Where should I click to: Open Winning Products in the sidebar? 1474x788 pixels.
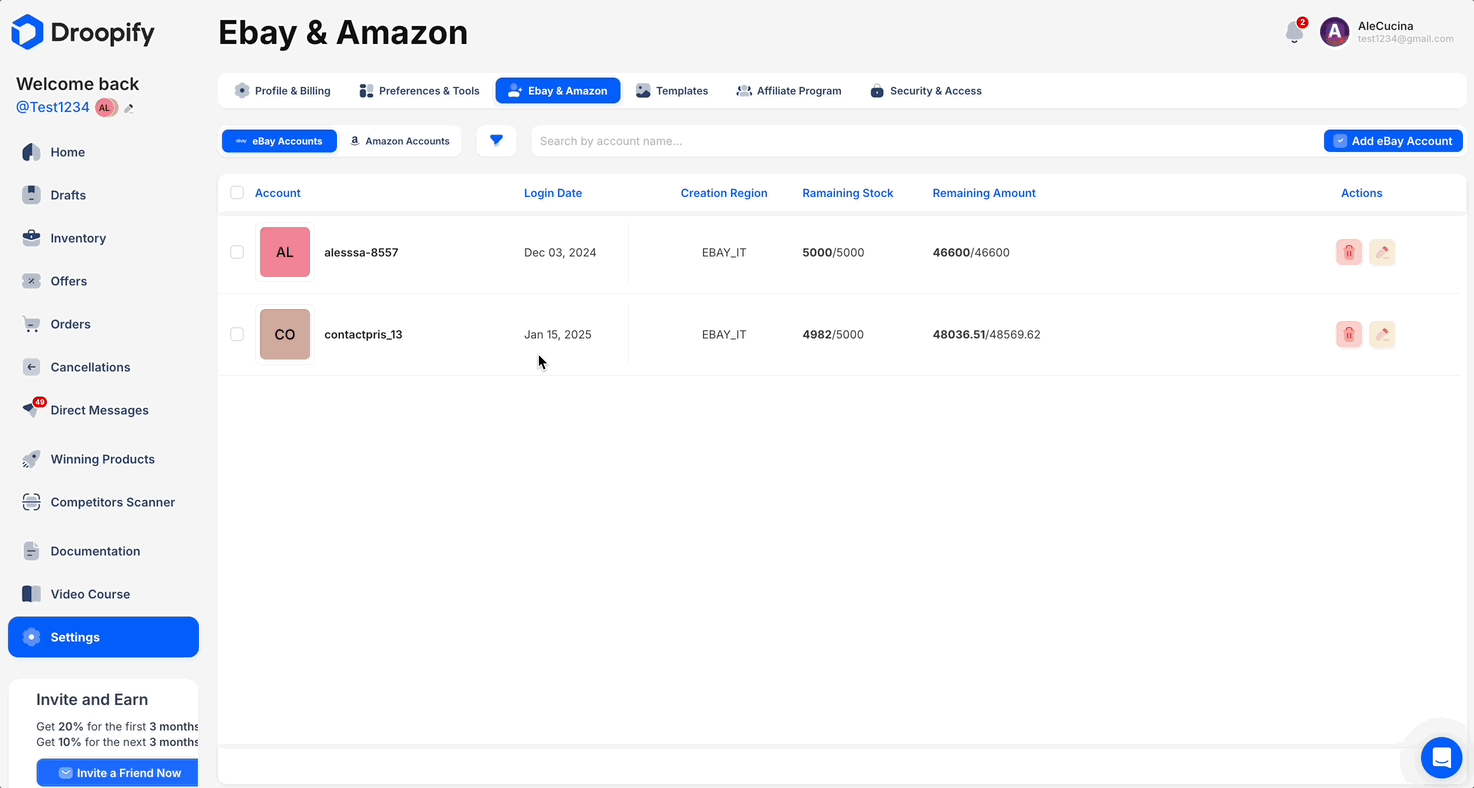click(103, 459)
